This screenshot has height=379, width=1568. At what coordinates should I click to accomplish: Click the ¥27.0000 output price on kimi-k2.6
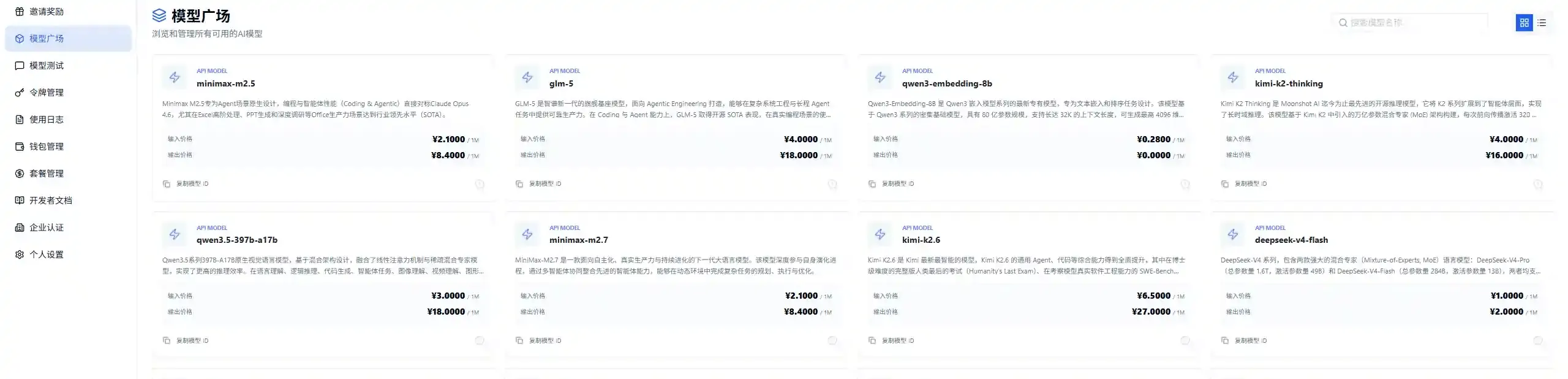[x=1151, y=312]
